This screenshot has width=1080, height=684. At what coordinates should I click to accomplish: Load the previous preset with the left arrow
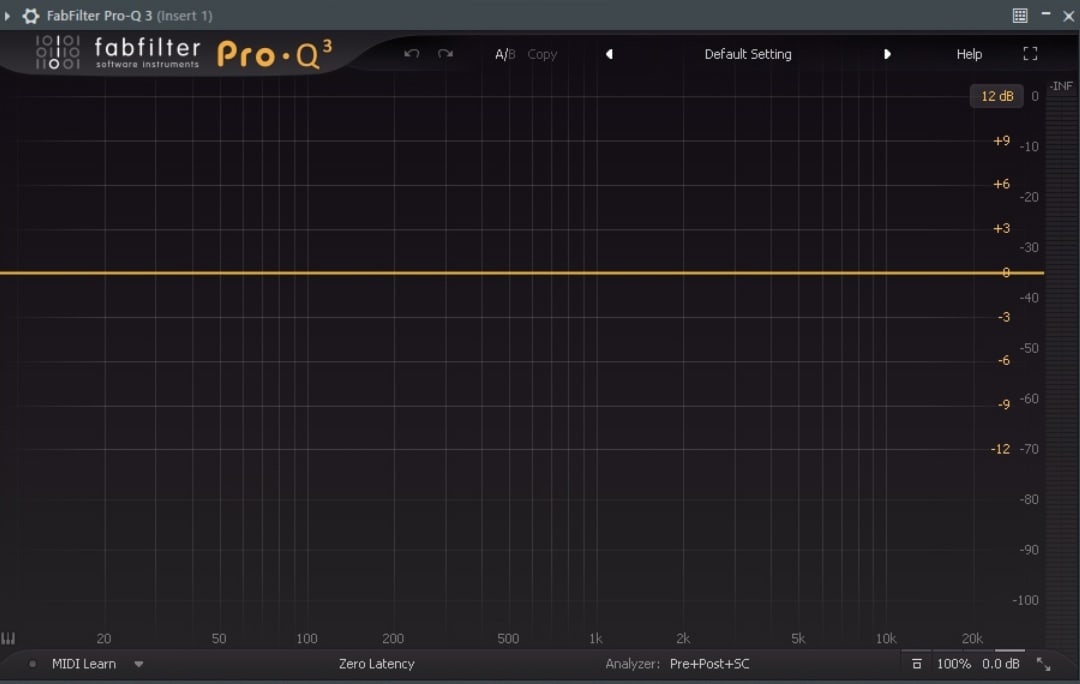[x=609, y=54]
